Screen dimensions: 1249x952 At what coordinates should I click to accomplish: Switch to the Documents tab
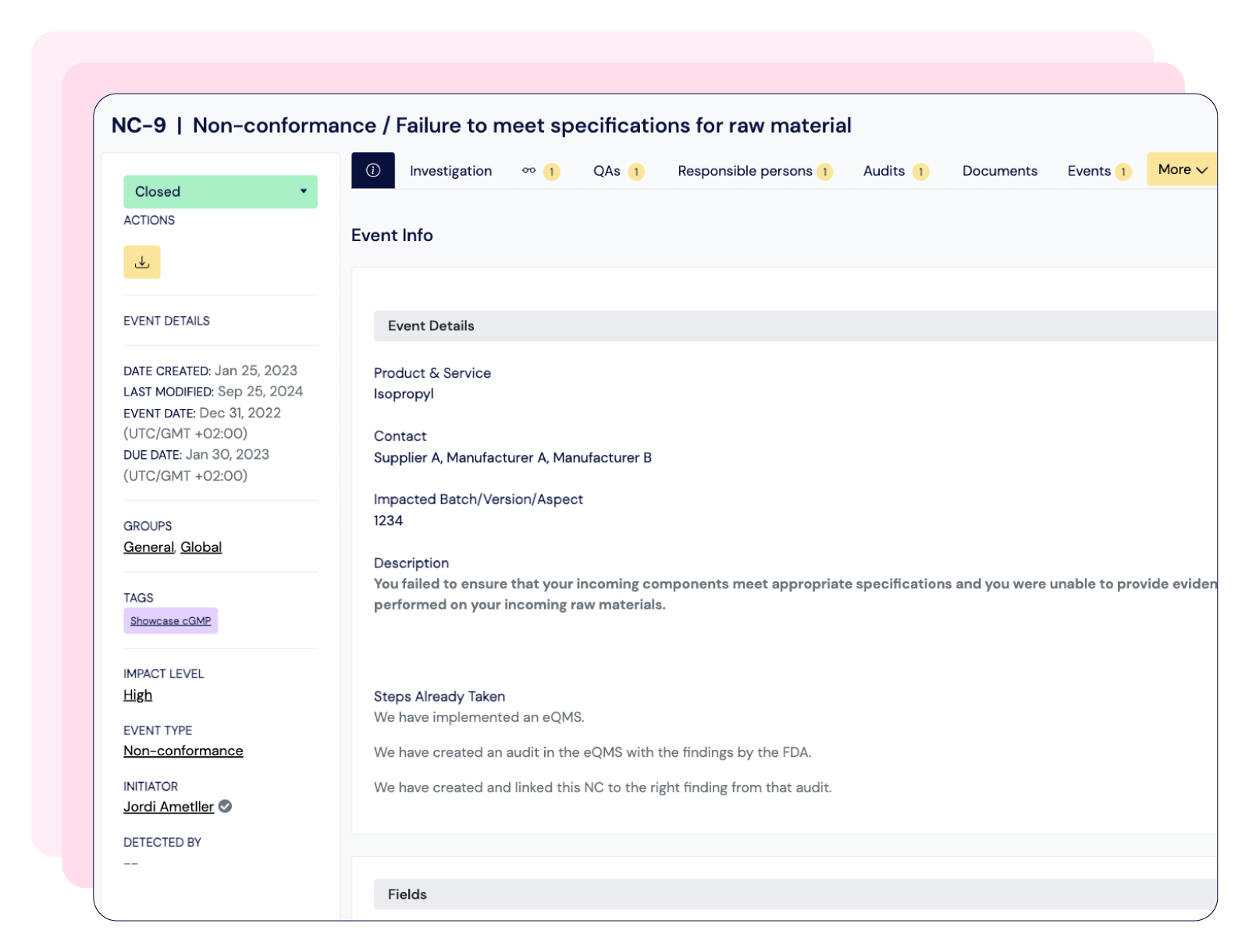click(999, 171)
